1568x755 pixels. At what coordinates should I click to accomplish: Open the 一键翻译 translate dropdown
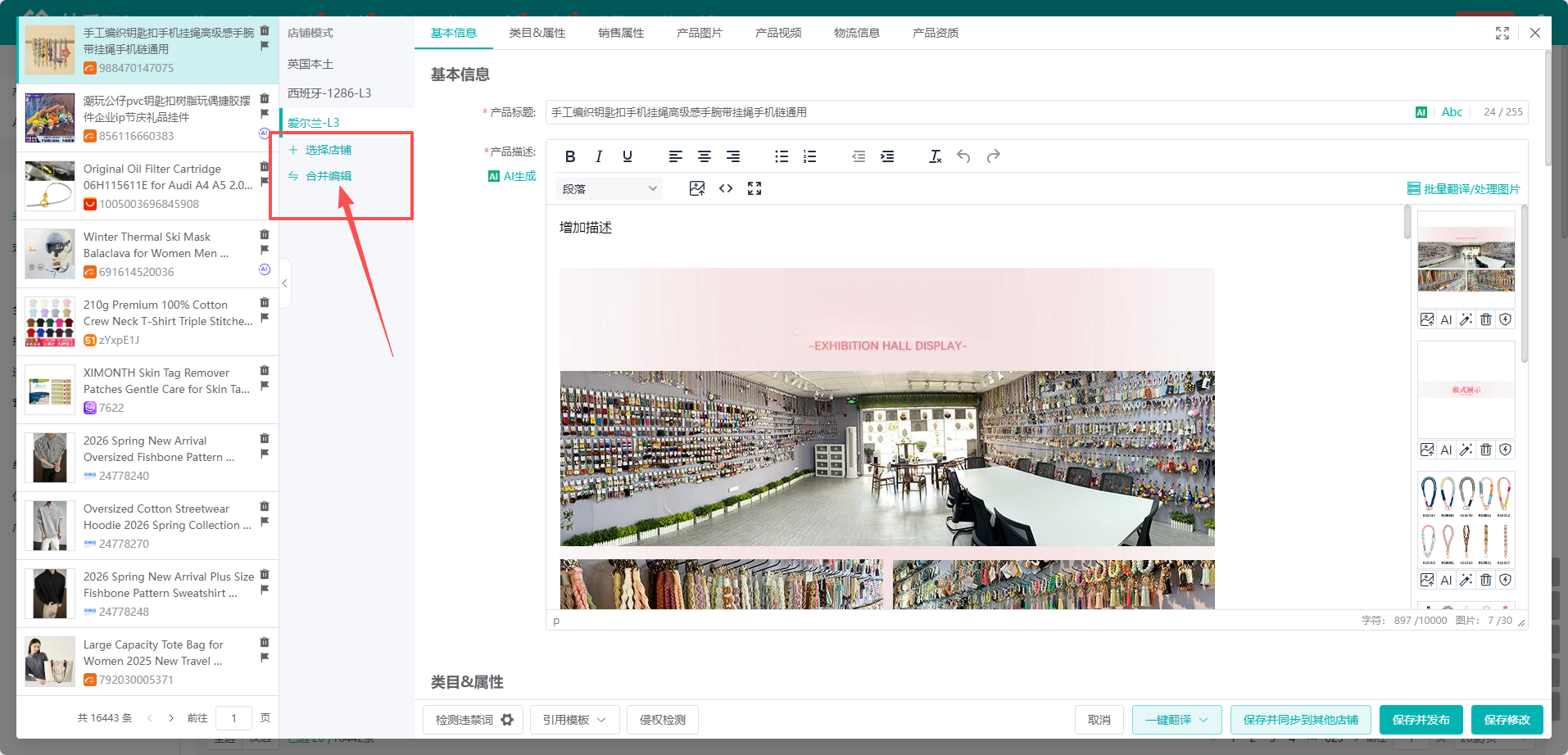pos(1177,720)
